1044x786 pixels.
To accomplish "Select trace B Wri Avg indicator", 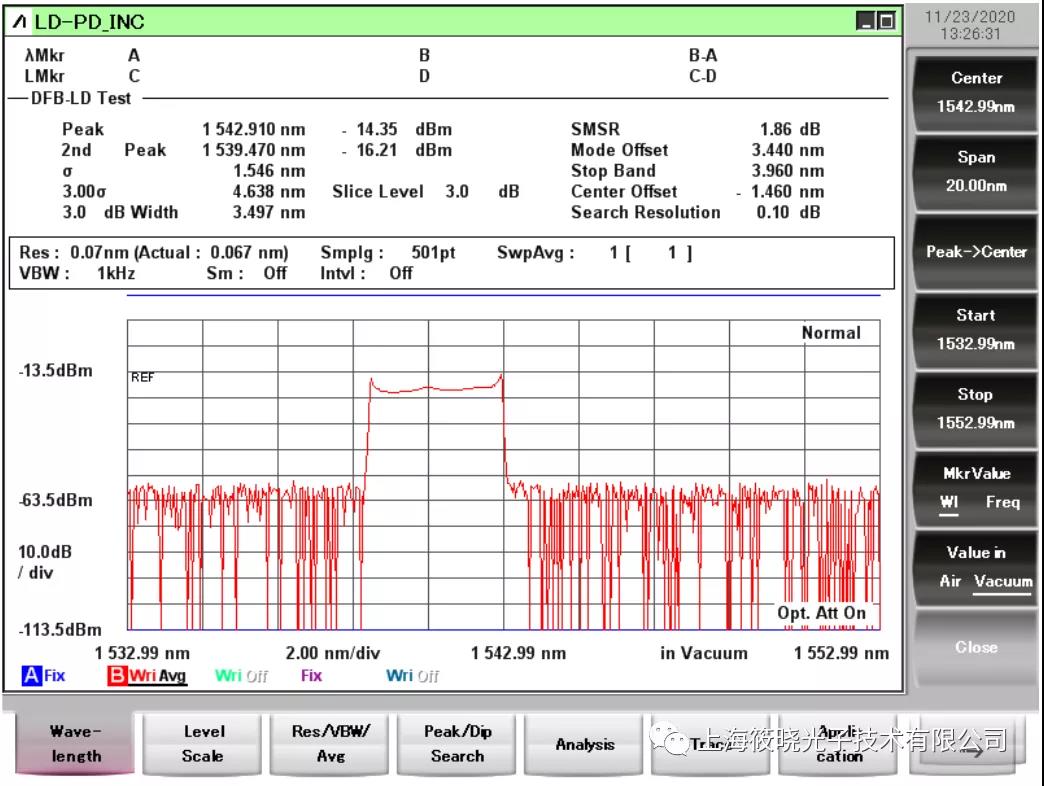I will point(146,676).
